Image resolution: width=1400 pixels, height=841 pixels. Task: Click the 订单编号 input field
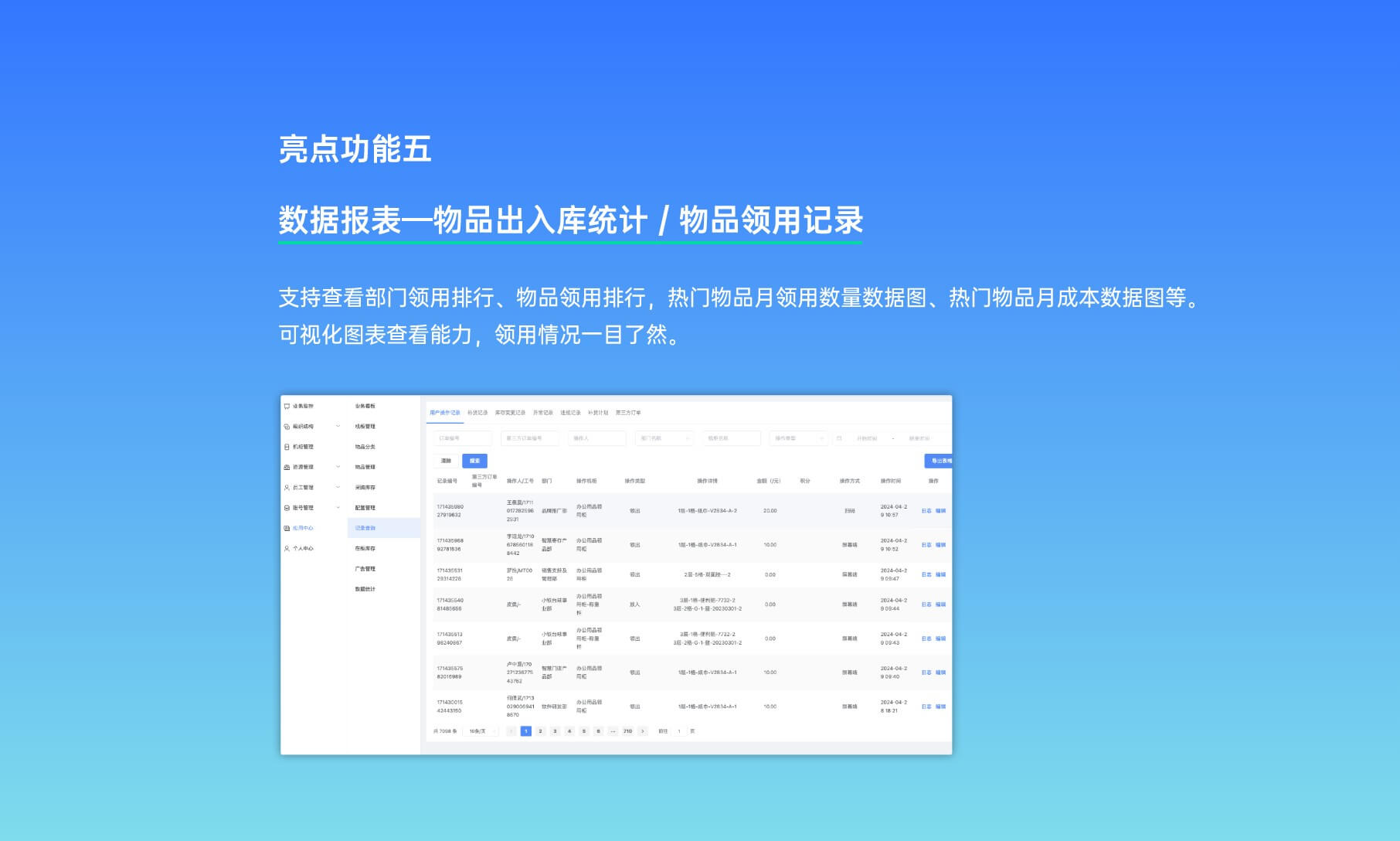click(x=462, y=438)
